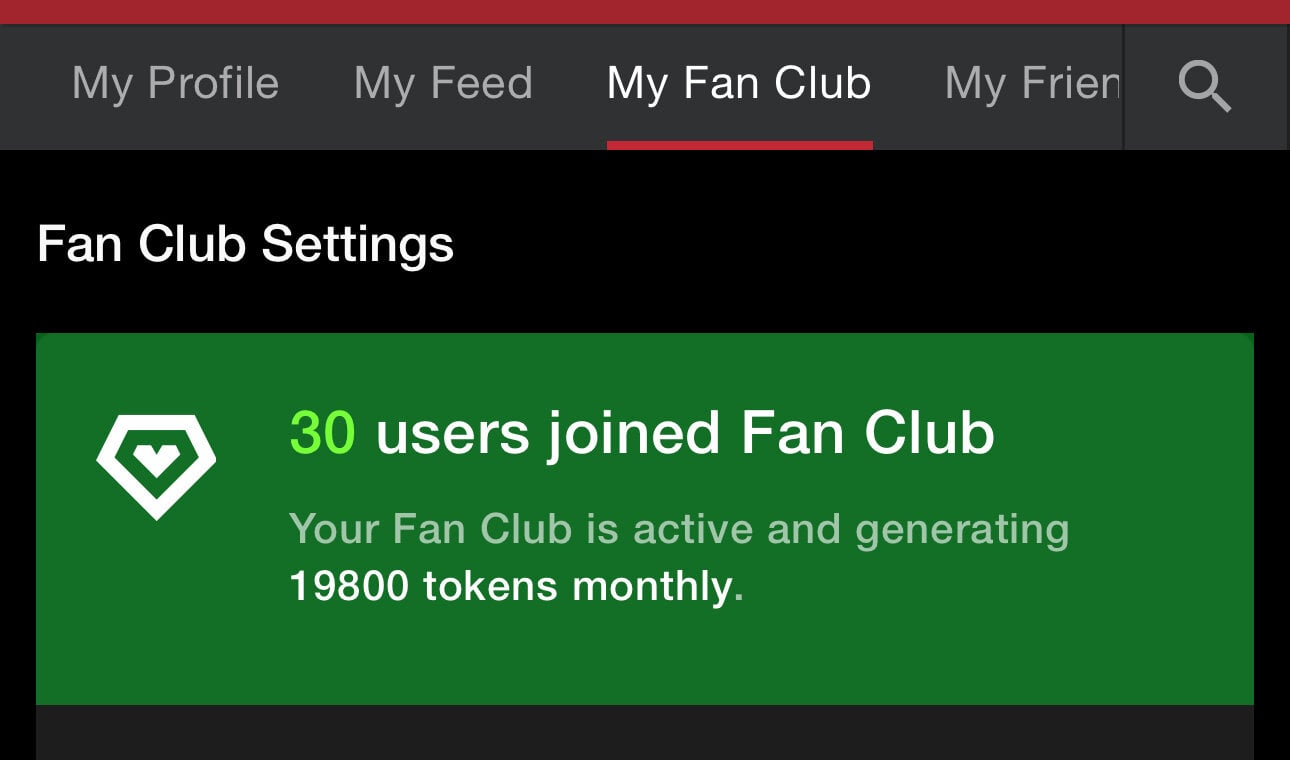This screenshot has width=1290, height=760.
Task: Click the red underline below My Fan Club
Action: pos(739,145)
